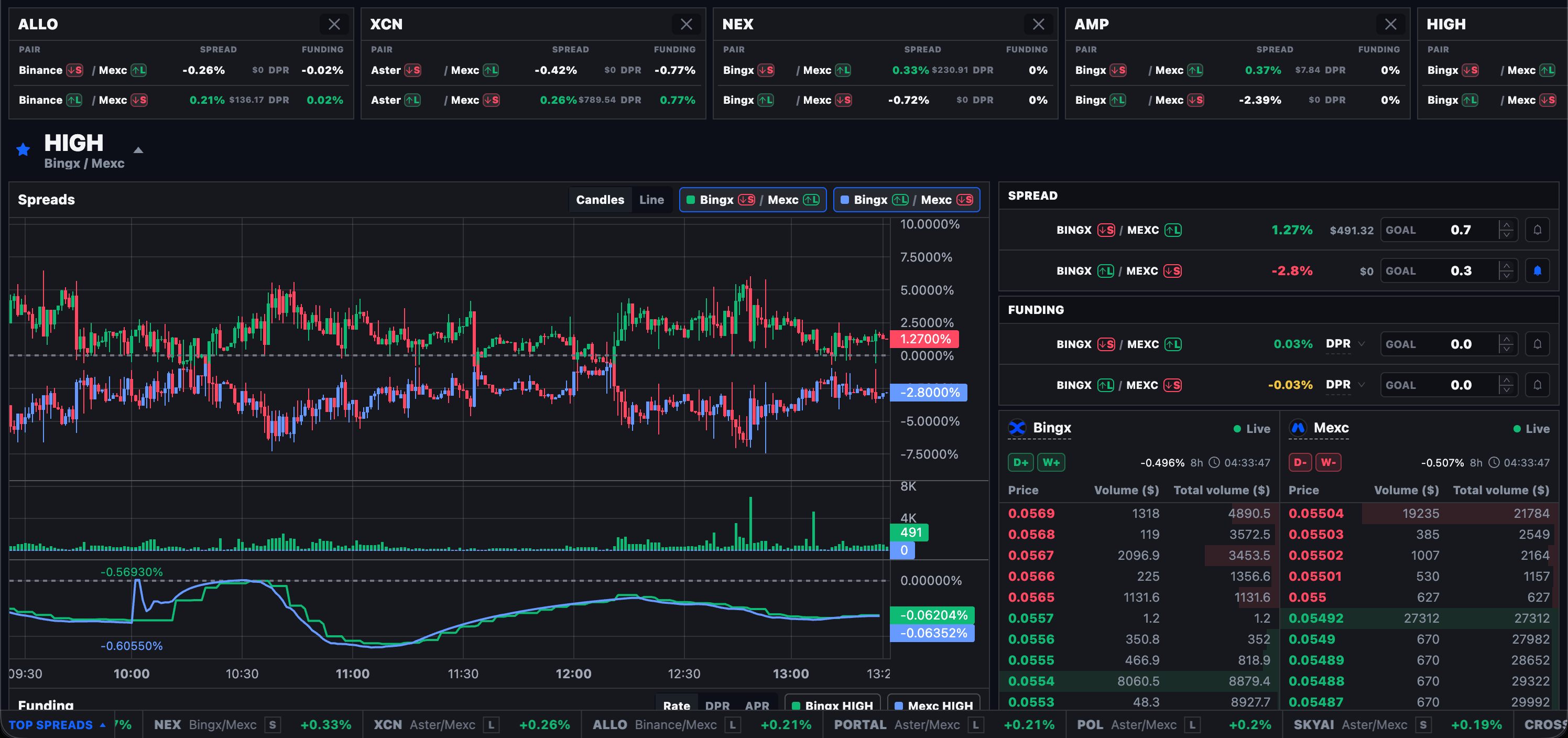1568x738 pixels.
Task: Toggle the HIGH favorite star icon
Action: click(23, 149)
